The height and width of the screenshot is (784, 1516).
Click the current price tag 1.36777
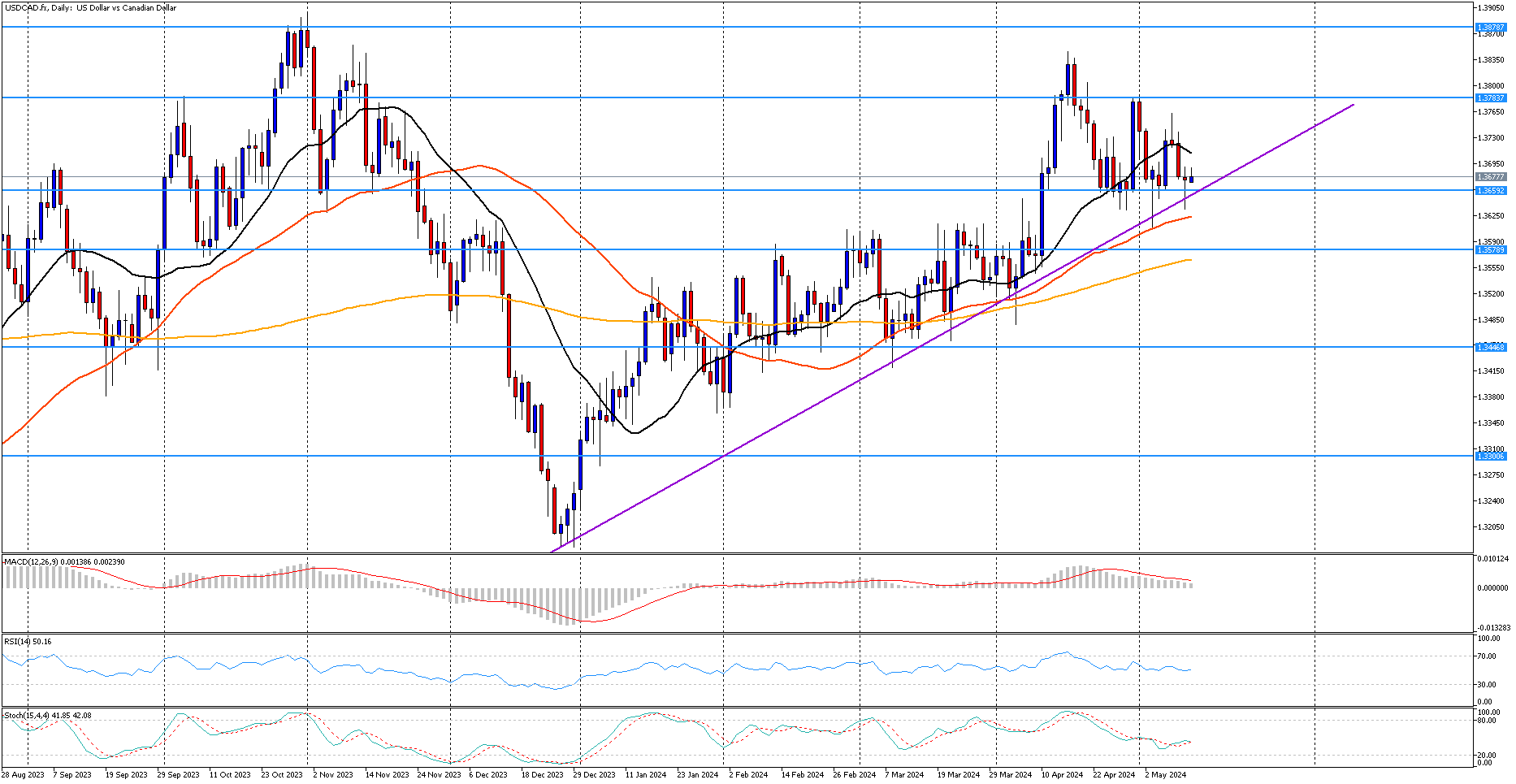point(1491,176)
